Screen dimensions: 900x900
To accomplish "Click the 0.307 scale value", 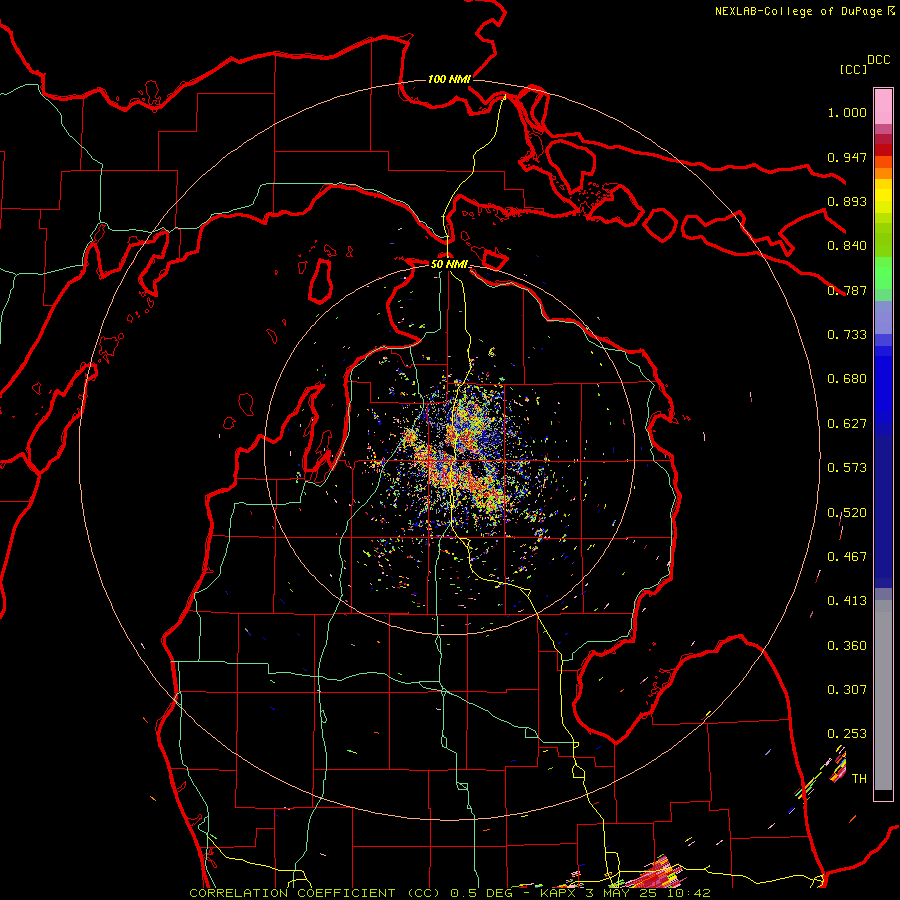I will pos(847,690).
